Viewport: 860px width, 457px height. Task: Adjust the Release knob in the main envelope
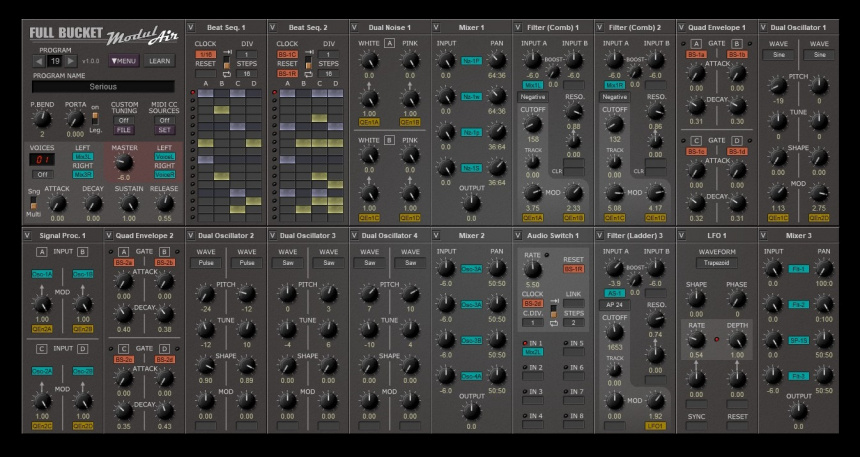coord(165,204)
